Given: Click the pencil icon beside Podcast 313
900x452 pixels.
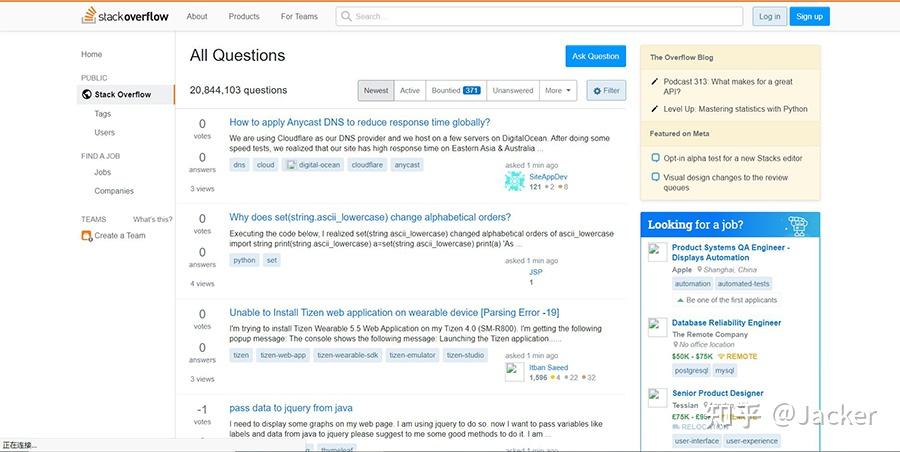Looking at the screenshot, I should point(655,82).
